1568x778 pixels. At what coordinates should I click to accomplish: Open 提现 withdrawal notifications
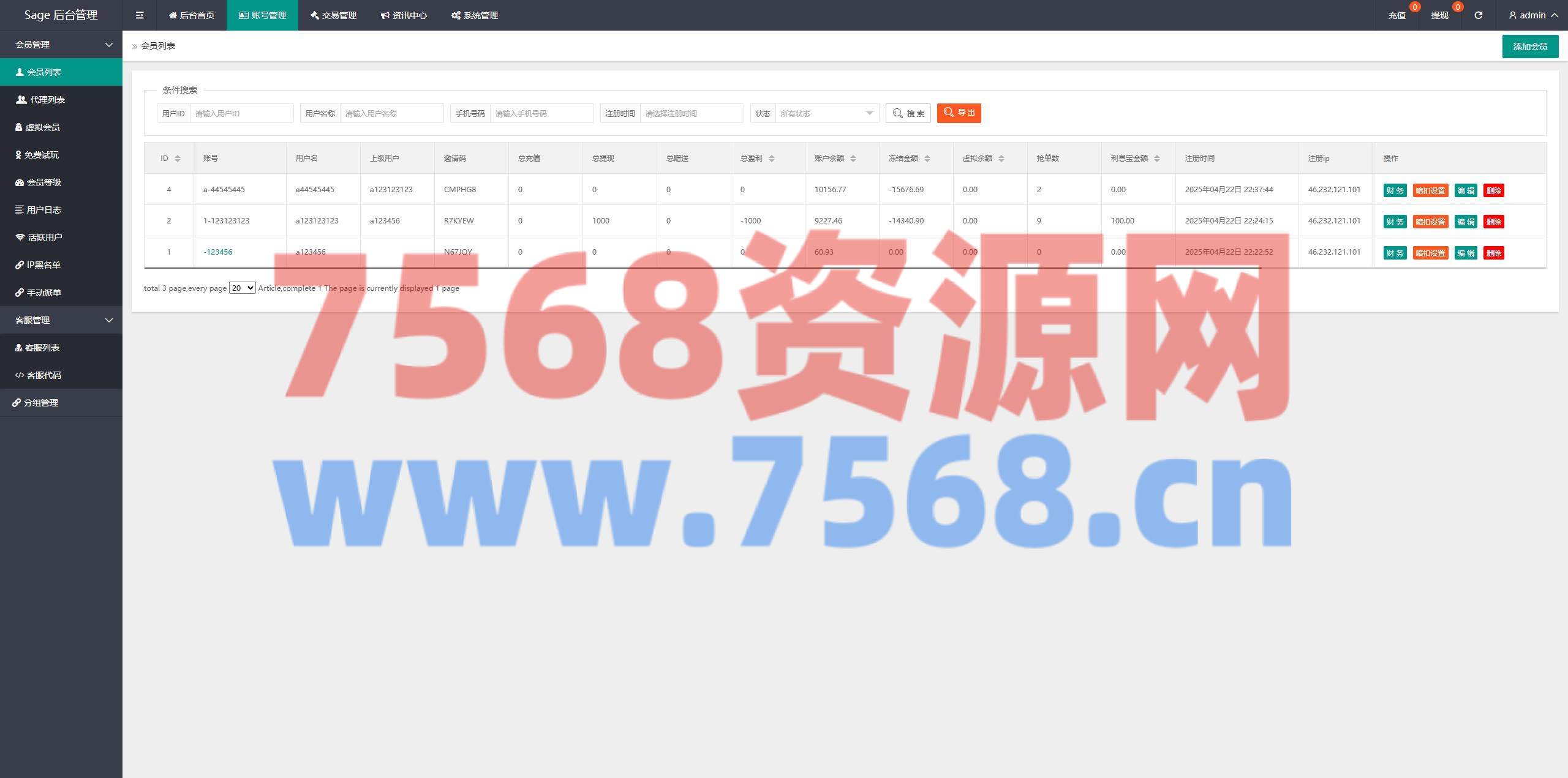tap(1439, 15)
